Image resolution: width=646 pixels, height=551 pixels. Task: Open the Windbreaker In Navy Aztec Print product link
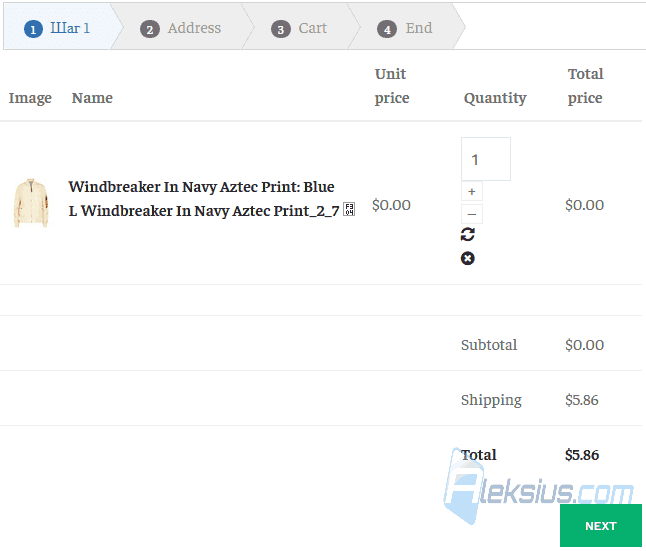204,199
